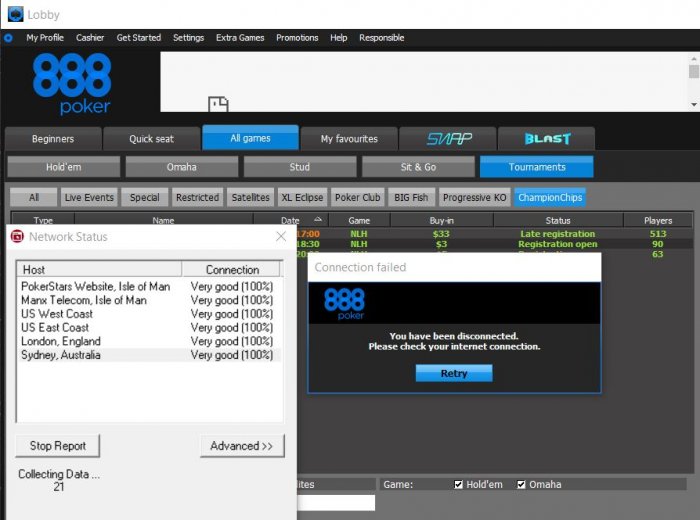Open the Get Started menu
Screen dimensions: 700x520
(139, 38)
